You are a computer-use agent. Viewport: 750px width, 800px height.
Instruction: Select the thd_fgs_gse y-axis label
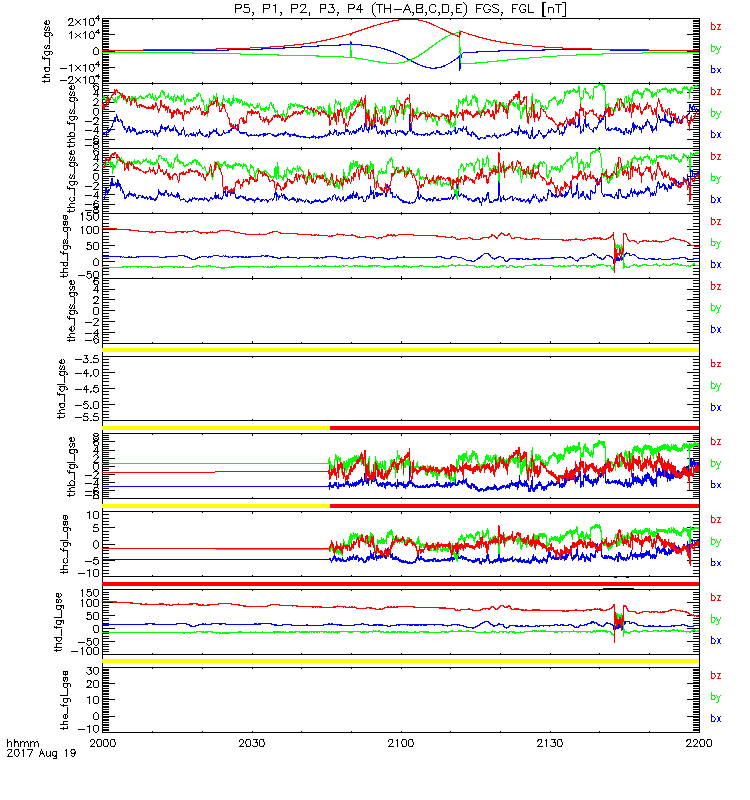tap(64, 246)
